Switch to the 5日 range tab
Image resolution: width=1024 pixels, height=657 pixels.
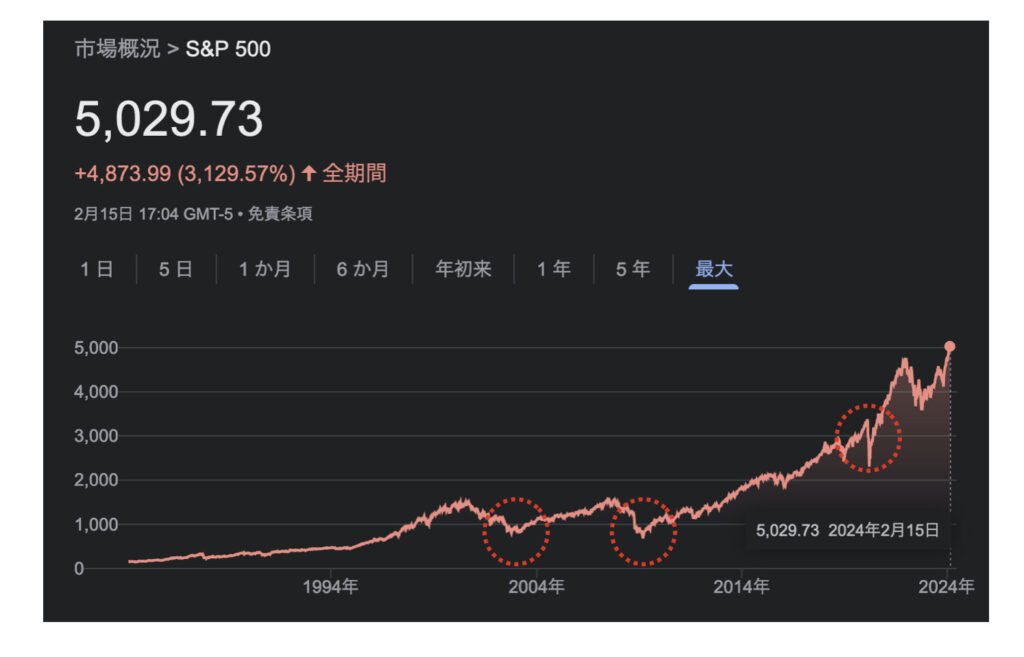coord(176,269)
